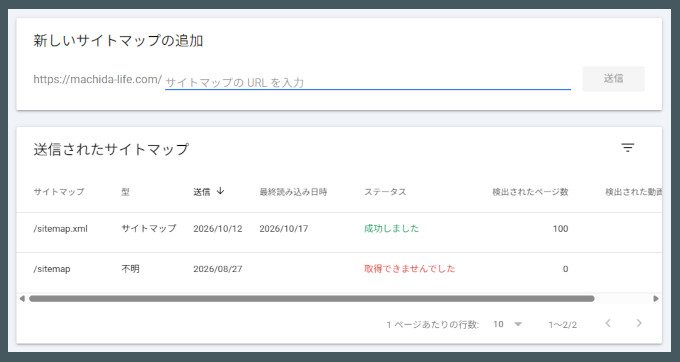This screenshot has width=680, height=362.
Task: Click the 1 ページあたりの行数 label
Action: tap(432, 324)
